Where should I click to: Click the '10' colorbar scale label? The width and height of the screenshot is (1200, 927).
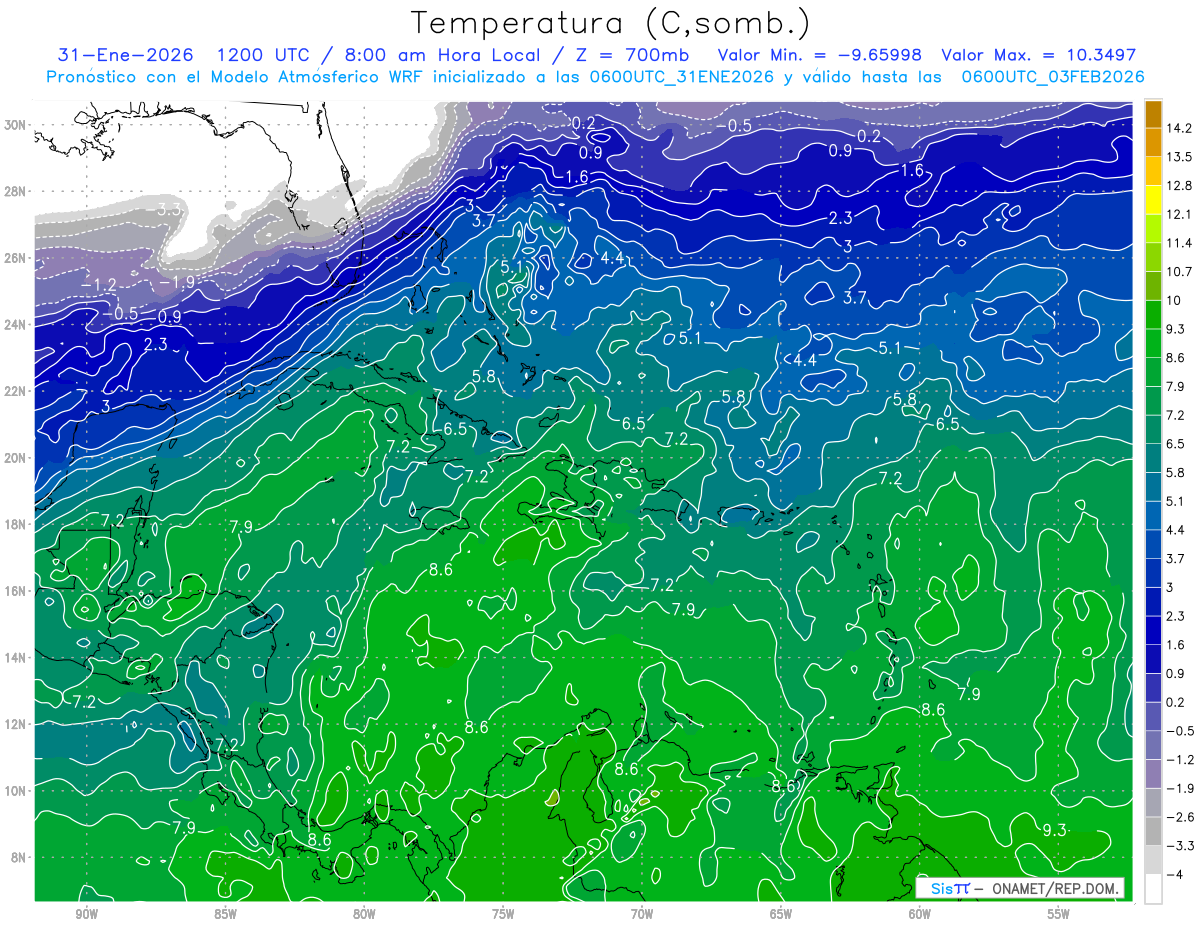[x=1175, y=301]
